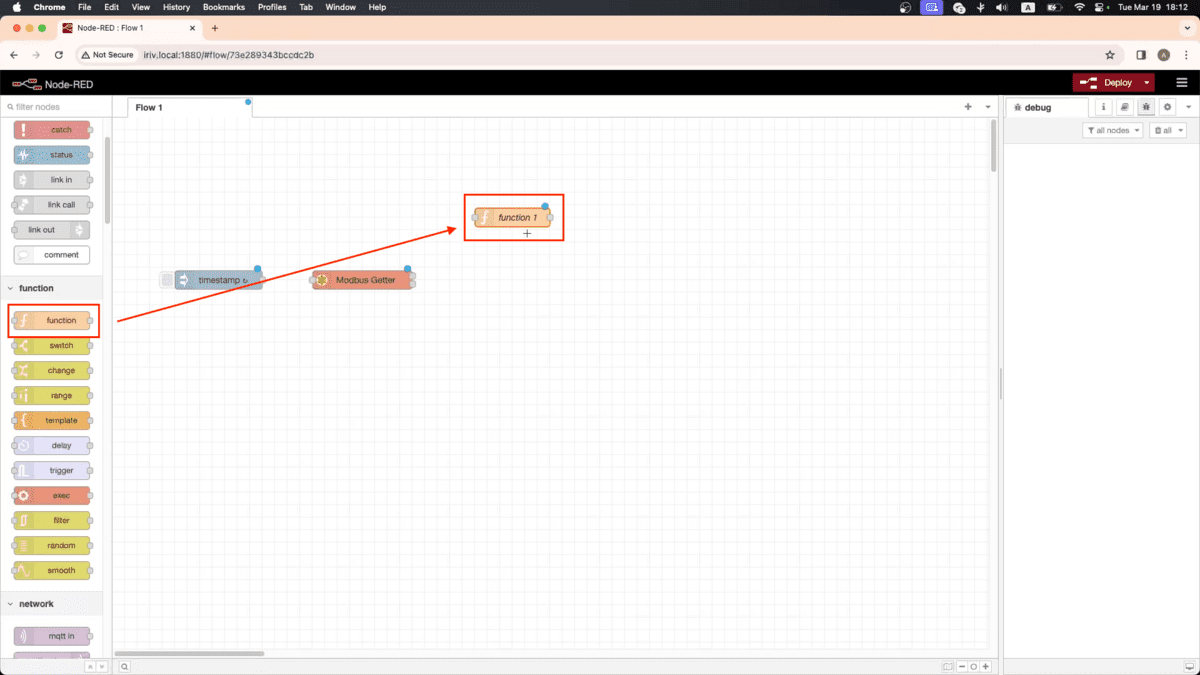1200x675 pixels.
Task: Open the configuration nodes gear tab
Action: 1167,107
